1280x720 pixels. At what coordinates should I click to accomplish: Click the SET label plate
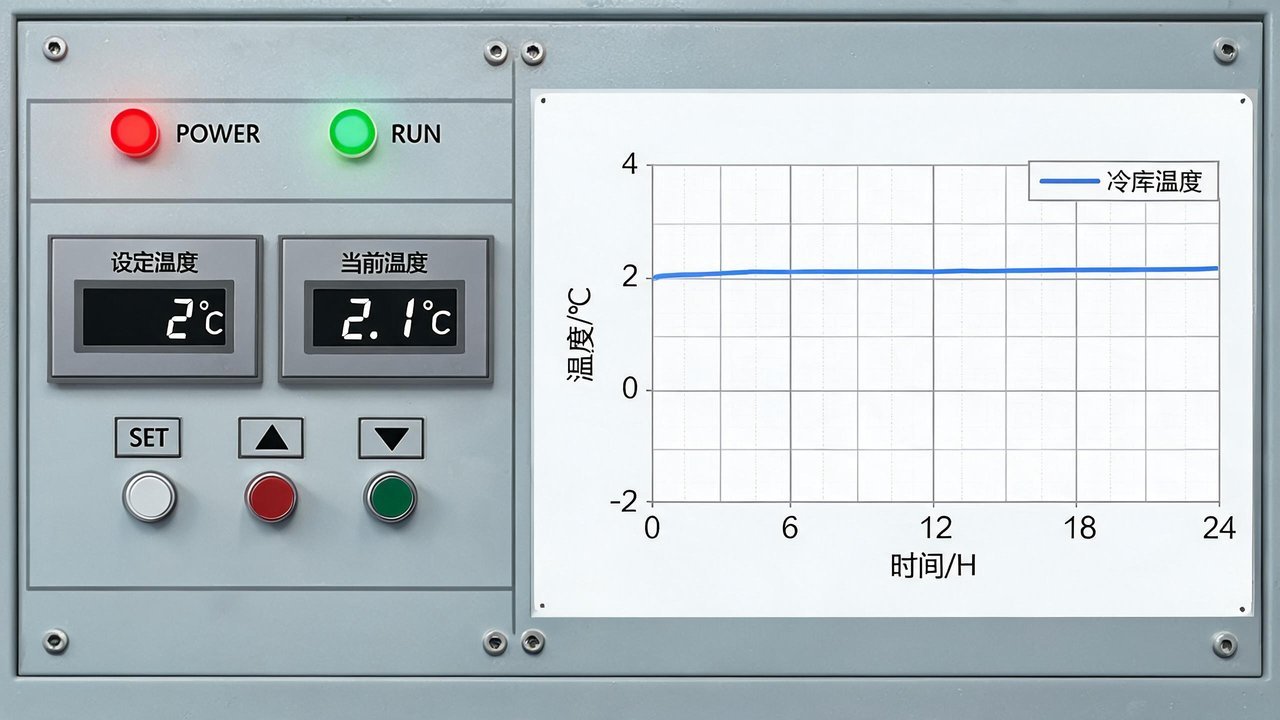[x=148, y=438]
